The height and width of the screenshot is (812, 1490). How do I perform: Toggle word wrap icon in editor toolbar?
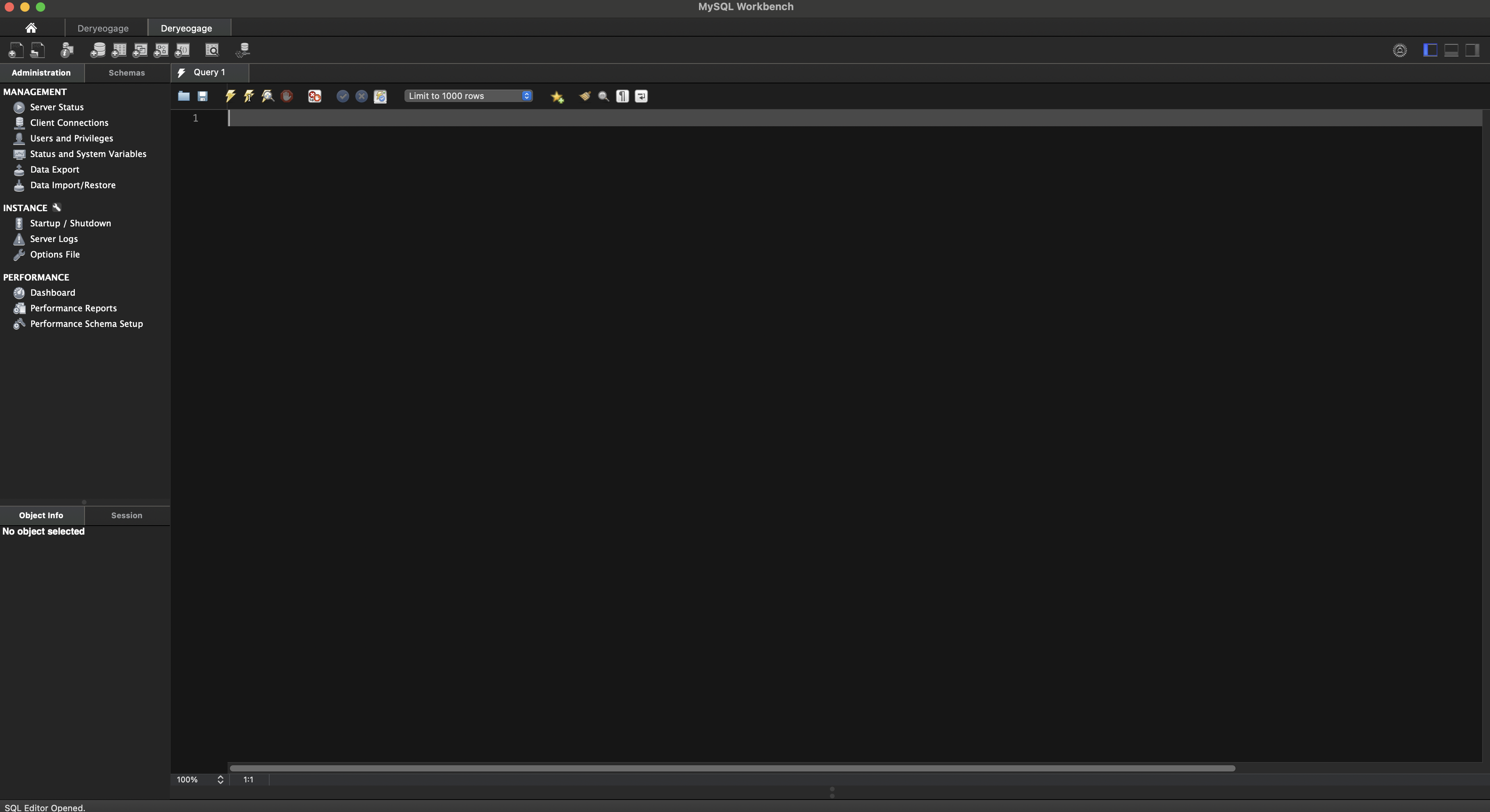click(x=641, y=96)
